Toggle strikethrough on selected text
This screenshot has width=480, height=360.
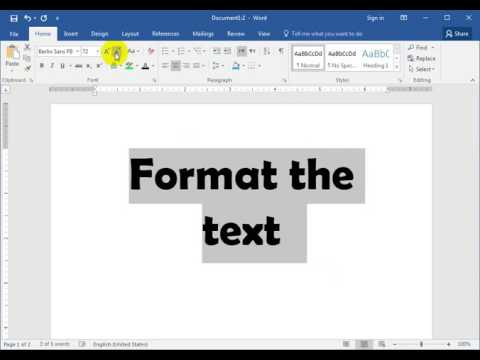(79, 66)
